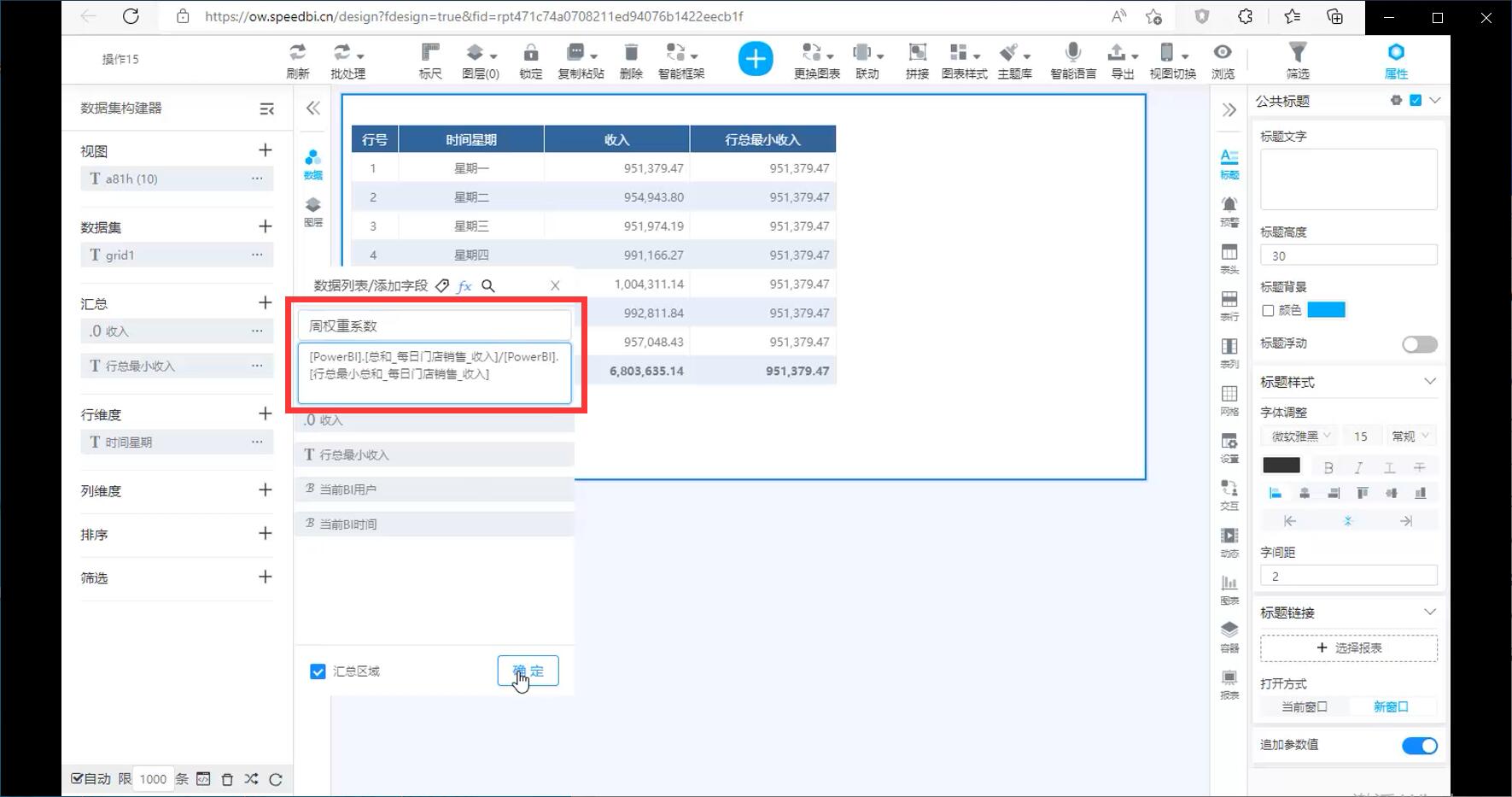This screenshot has width=1512, height=797.
Task: Select the 新窗口 open mode option
Action: tap(1390, 706)
